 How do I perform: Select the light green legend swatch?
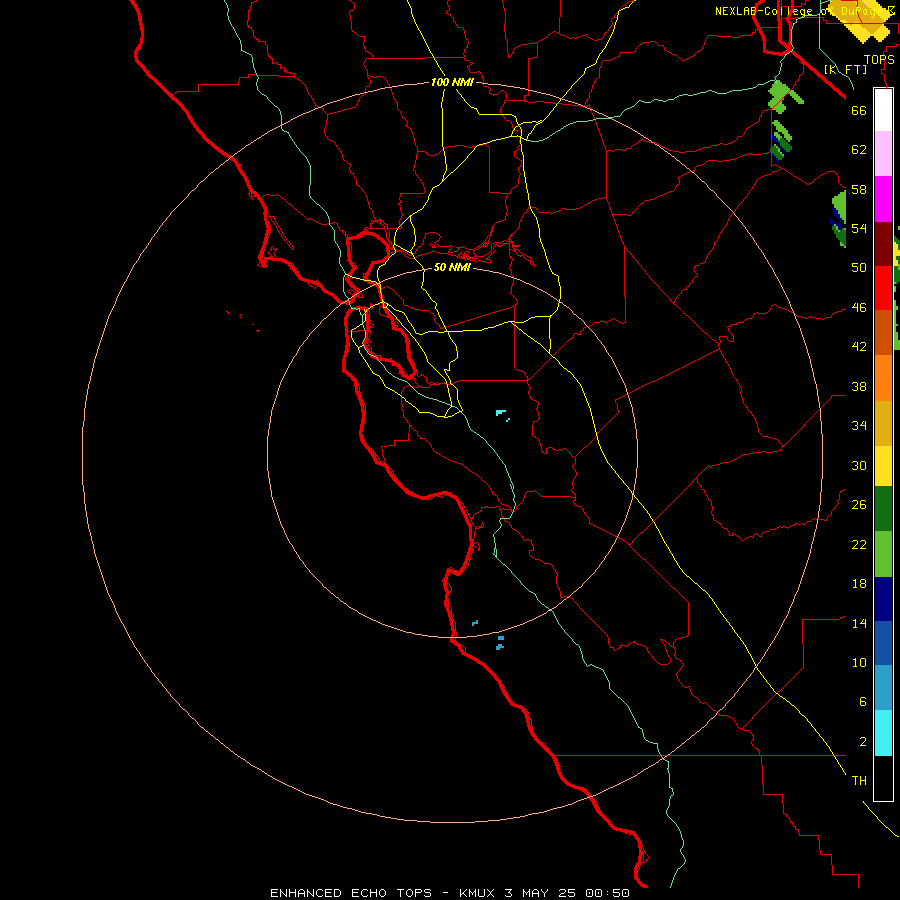[883, 554]
